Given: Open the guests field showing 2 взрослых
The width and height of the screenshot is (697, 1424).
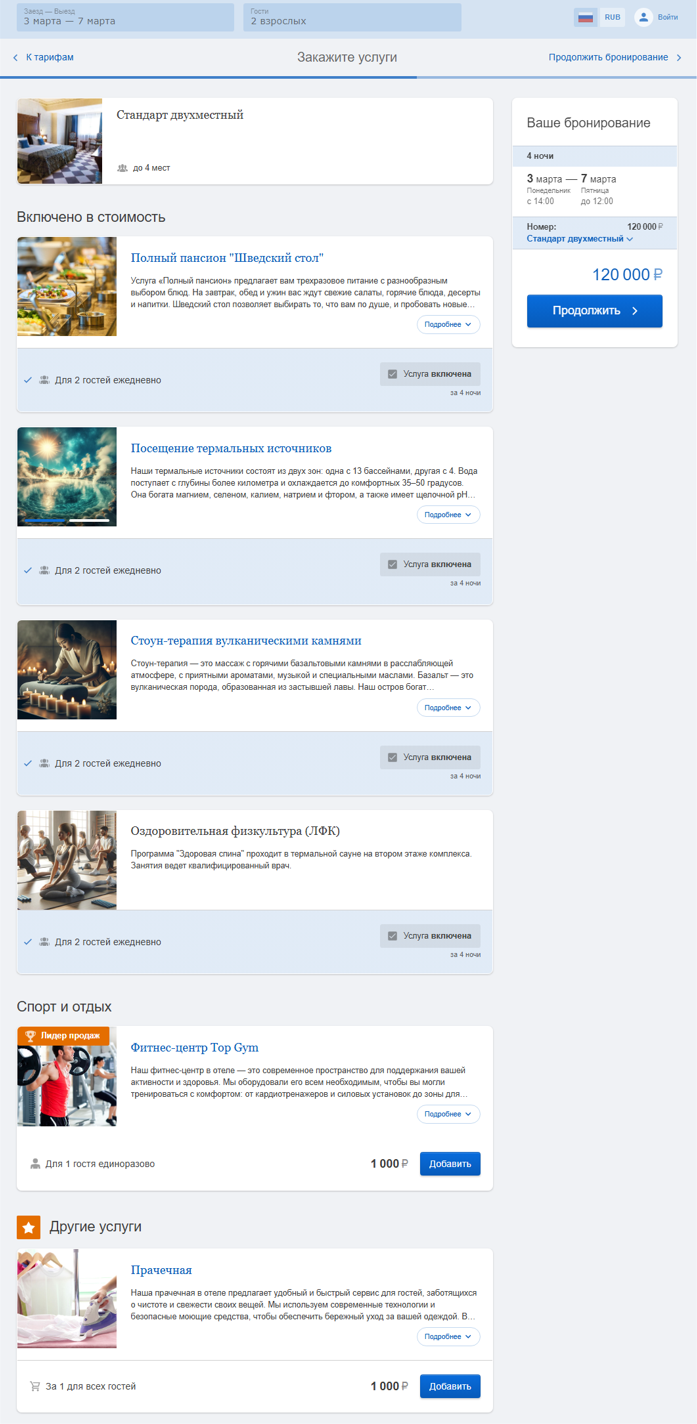Looking at the screenshot, I should click(352, 17).
